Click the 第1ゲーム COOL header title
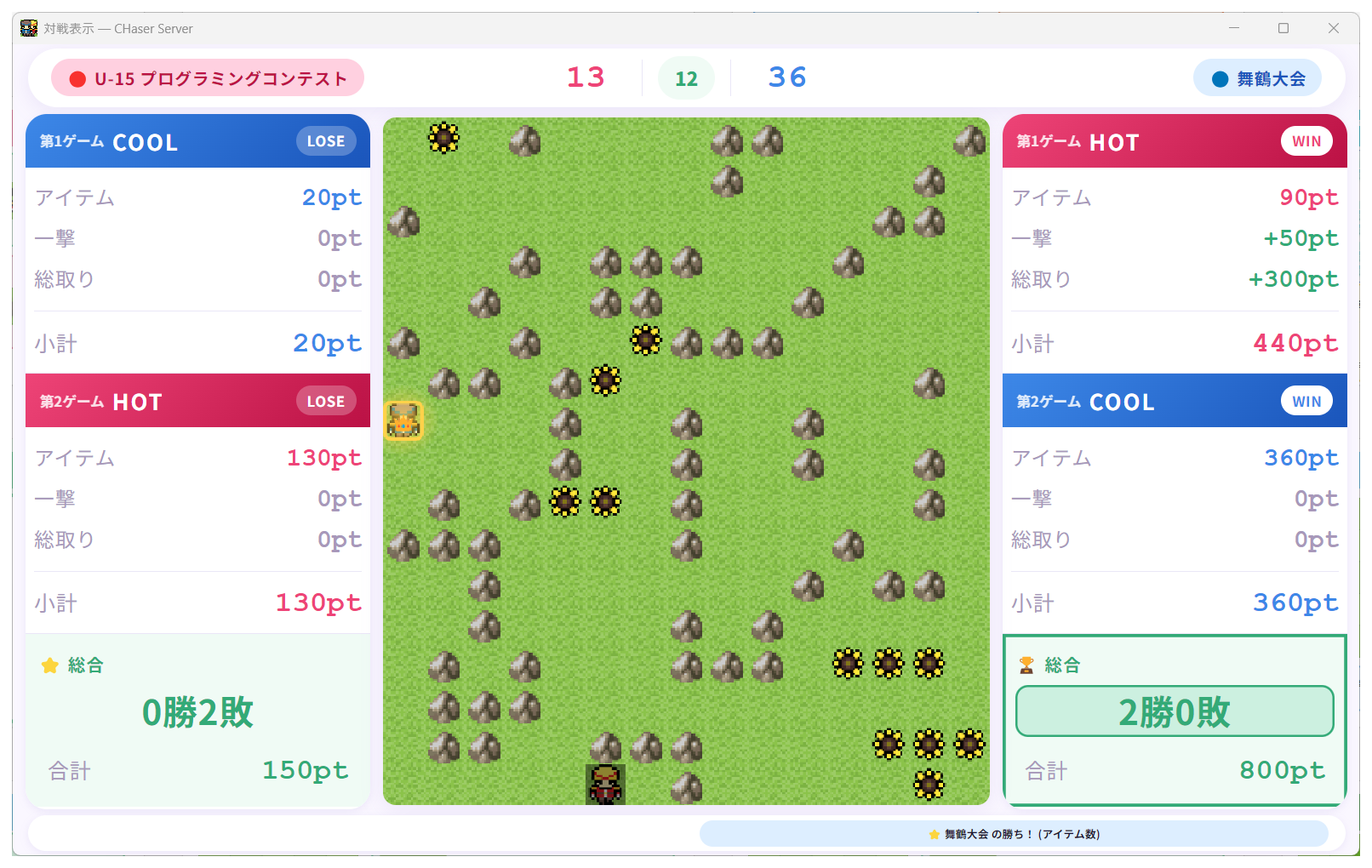Viewport: 1372px width, 868px height. point(109,142)
